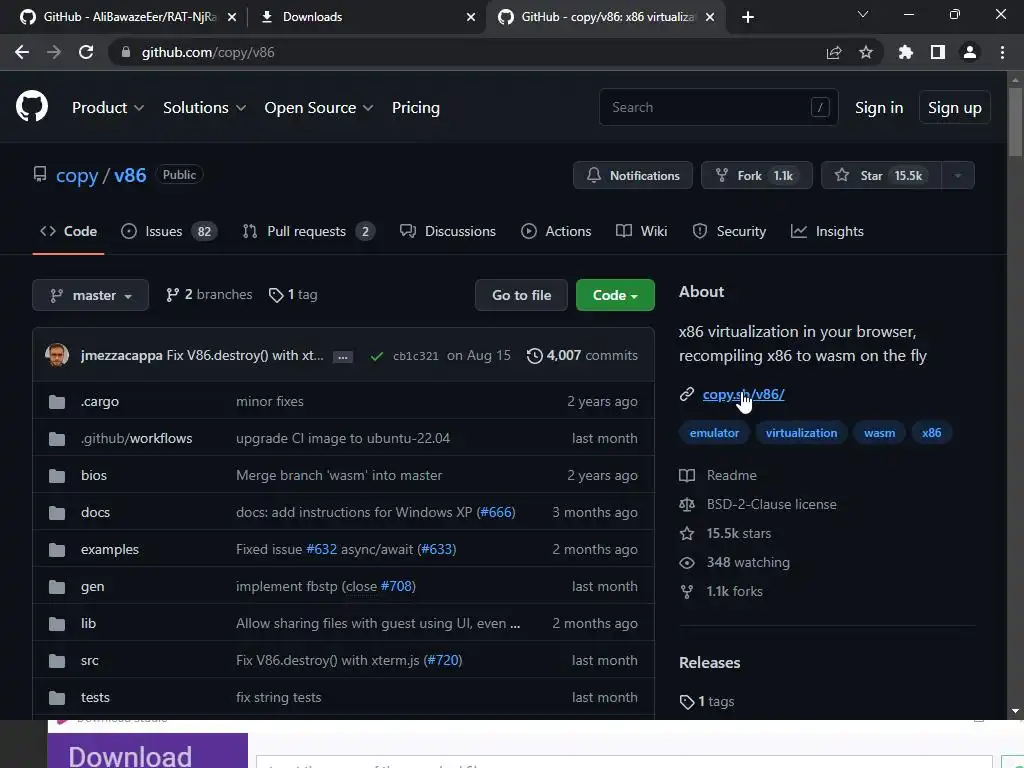This screenshot has height=768, width=1024.
Task: Click the Notifications bell button
Action: point(633,175)
